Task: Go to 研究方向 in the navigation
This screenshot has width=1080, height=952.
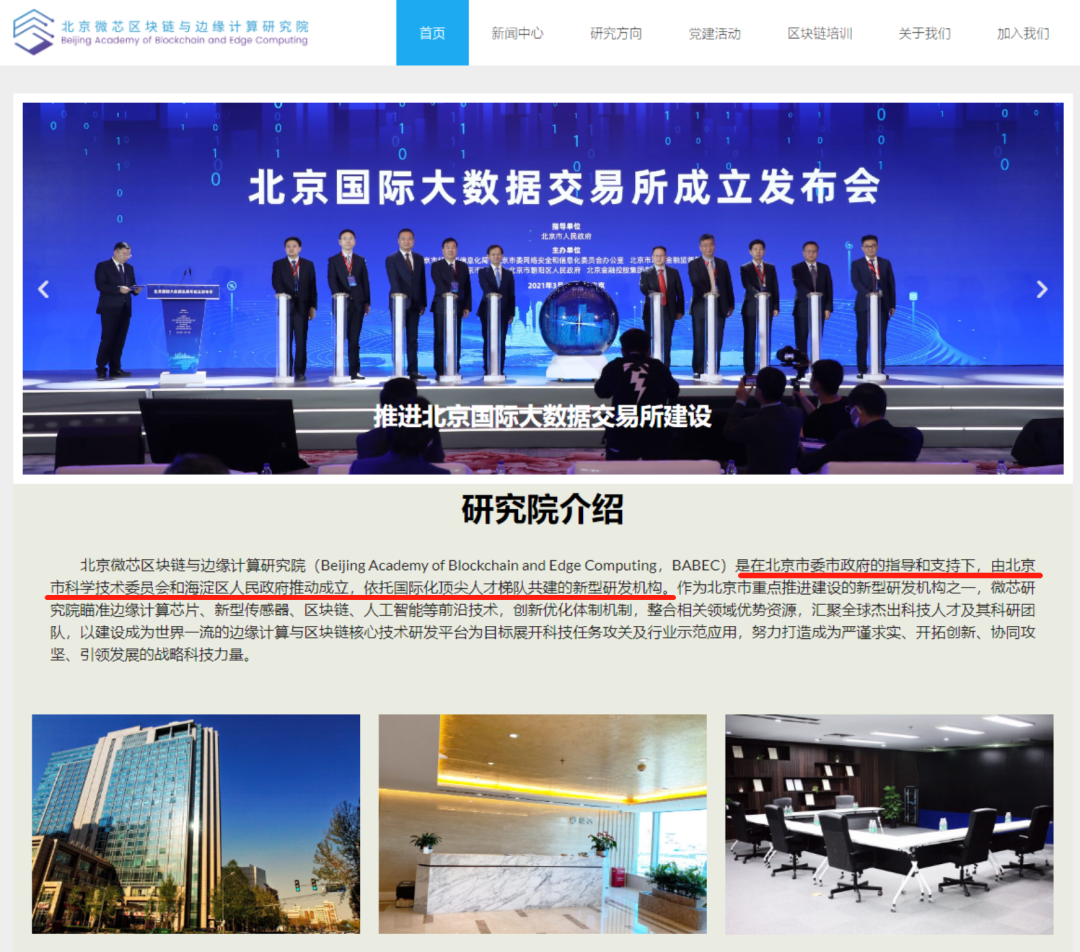Action: [x=616, y=33]
